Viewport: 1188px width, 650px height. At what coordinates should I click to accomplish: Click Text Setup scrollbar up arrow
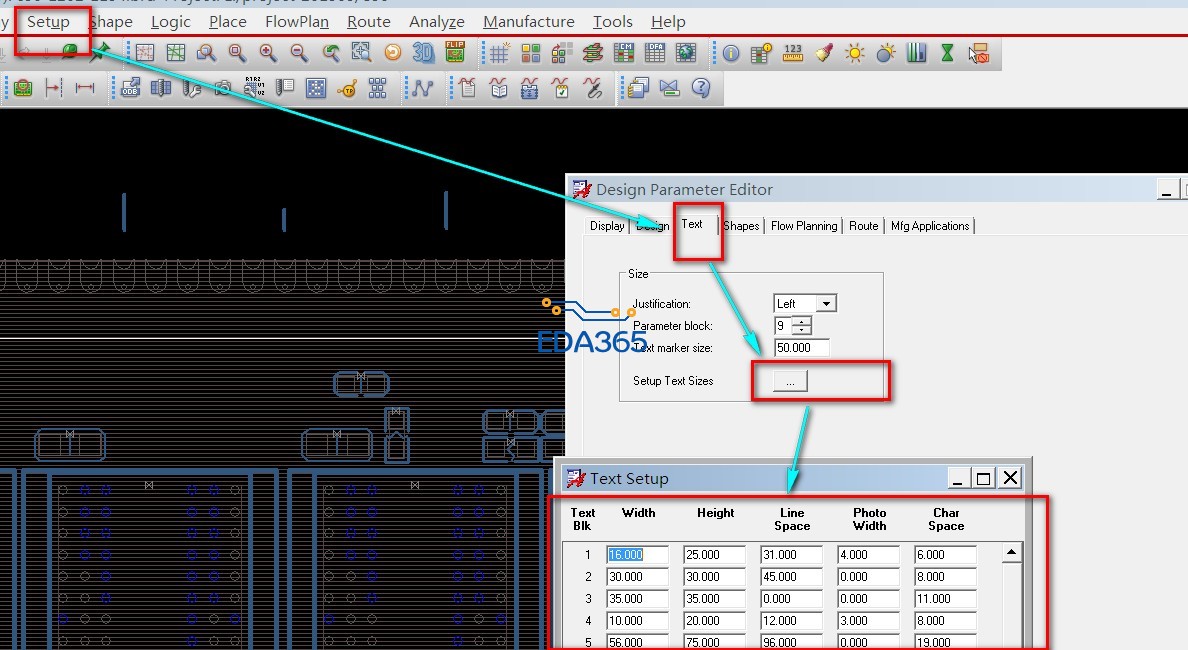[x=1012, y=552]
